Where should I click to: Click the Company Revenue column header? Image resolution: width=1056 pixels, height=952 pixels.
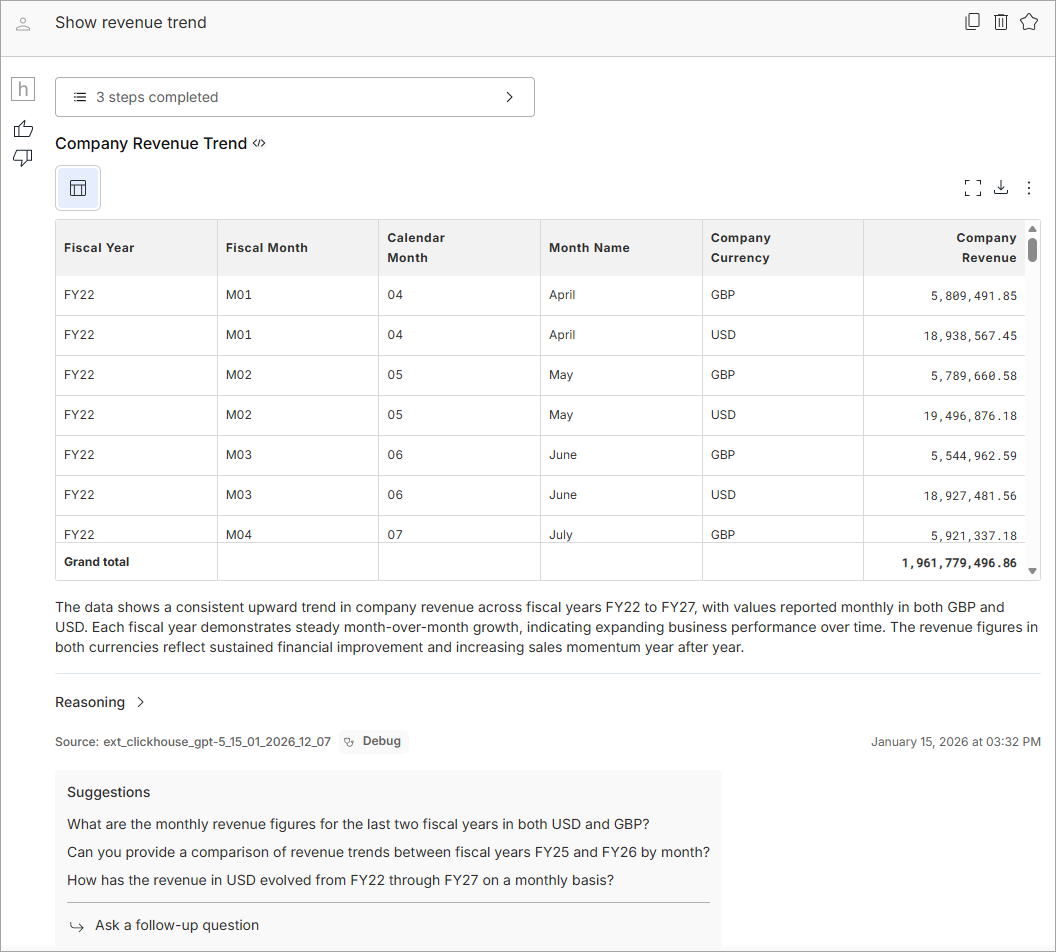click(985, 248)
